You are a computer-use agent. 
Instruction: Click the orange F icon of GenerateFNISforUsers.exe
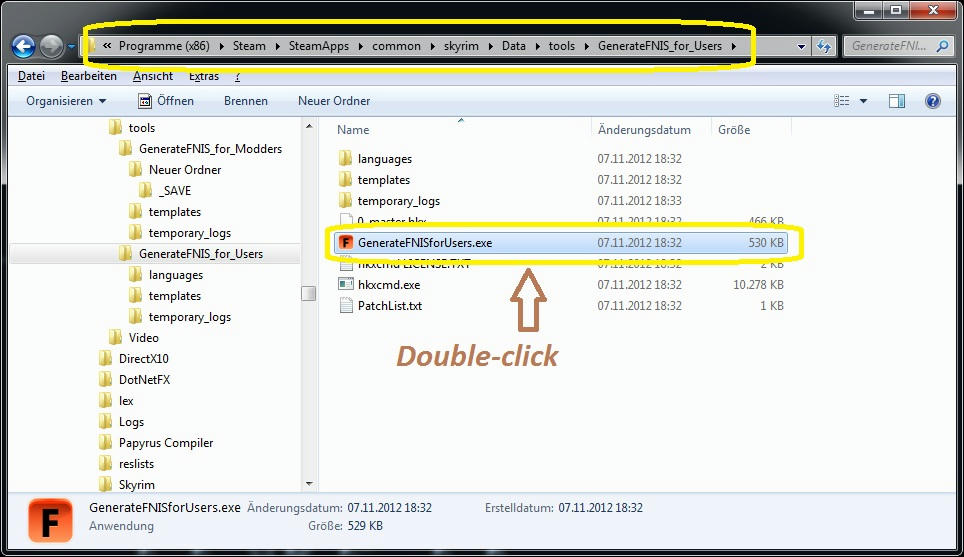coord(346,242)
